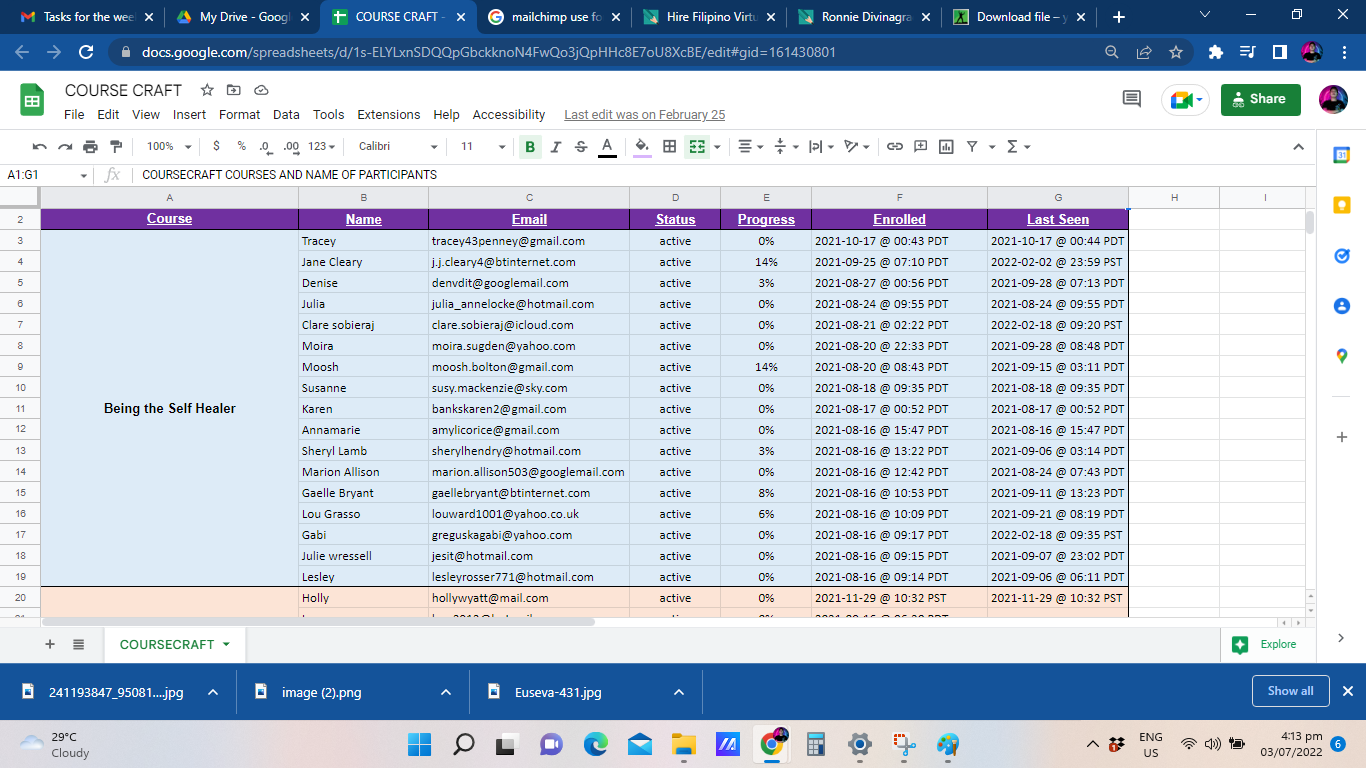Open the Calibri font dropdown
The width and height of the screenshot is (1366, 768).
pyautogui.click(x=397, y=146)
